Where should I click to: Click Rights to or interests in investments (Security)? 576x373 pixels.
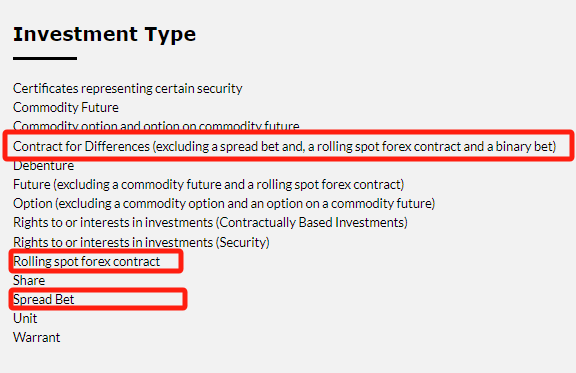[141, 243]
